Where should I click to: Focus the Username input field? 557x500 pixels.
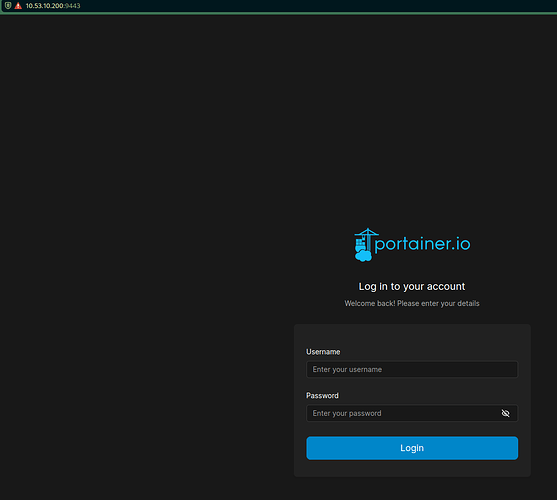pyautogui.click(x=412, y=369)
